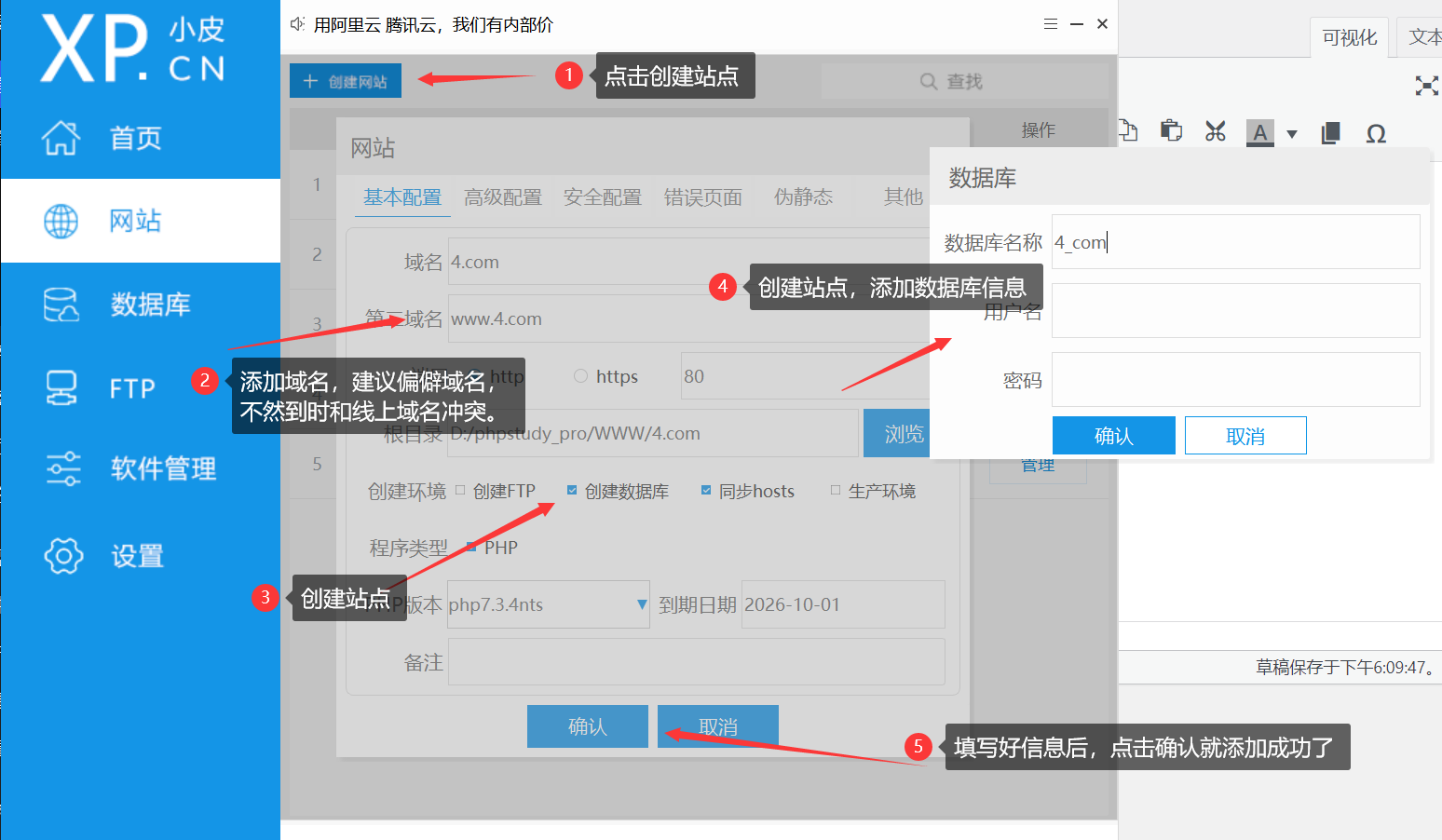Click the speaker announcement icon in title bar
Image resolution: width=1442 pixels, height=840 pixels.
(297, 24)
